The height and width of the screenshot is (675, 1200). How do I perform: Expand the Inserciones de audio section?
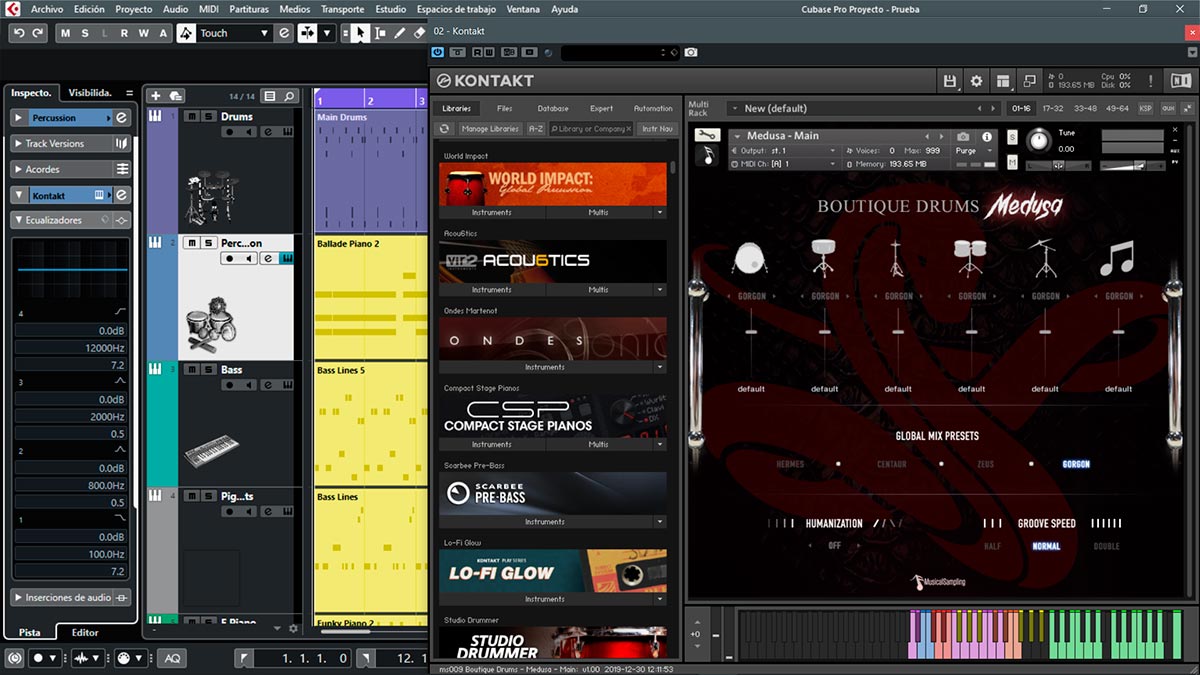click(x=19, y=598)
